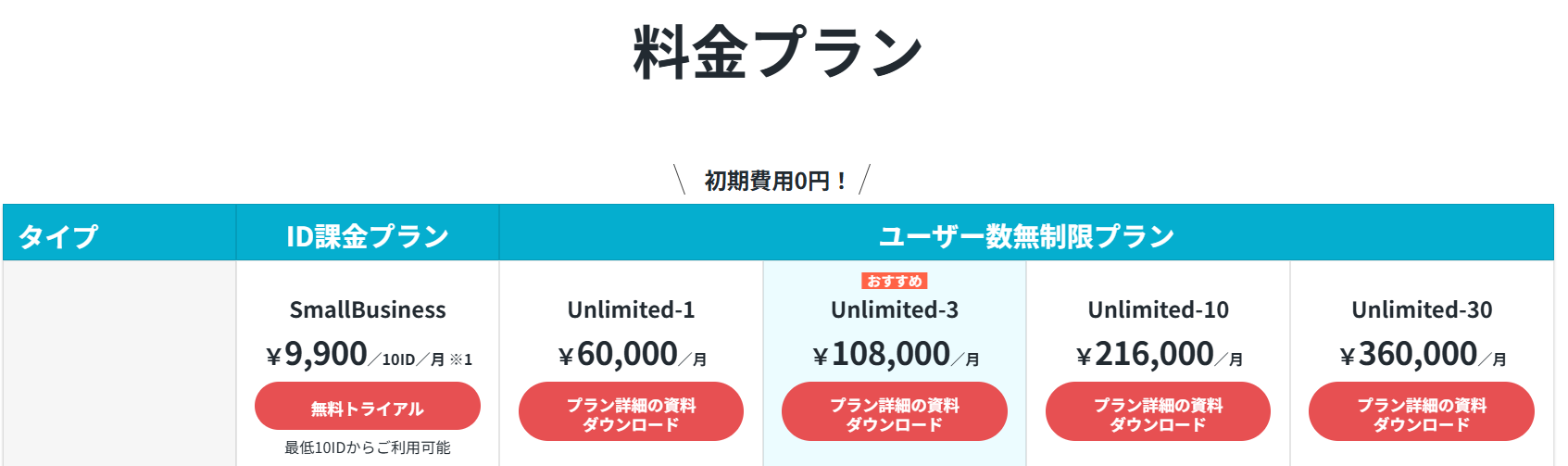Click the おすすめ badge on Unlimited-3
Viewport: 1568px width, 466px height.
(x=894, y=281)
